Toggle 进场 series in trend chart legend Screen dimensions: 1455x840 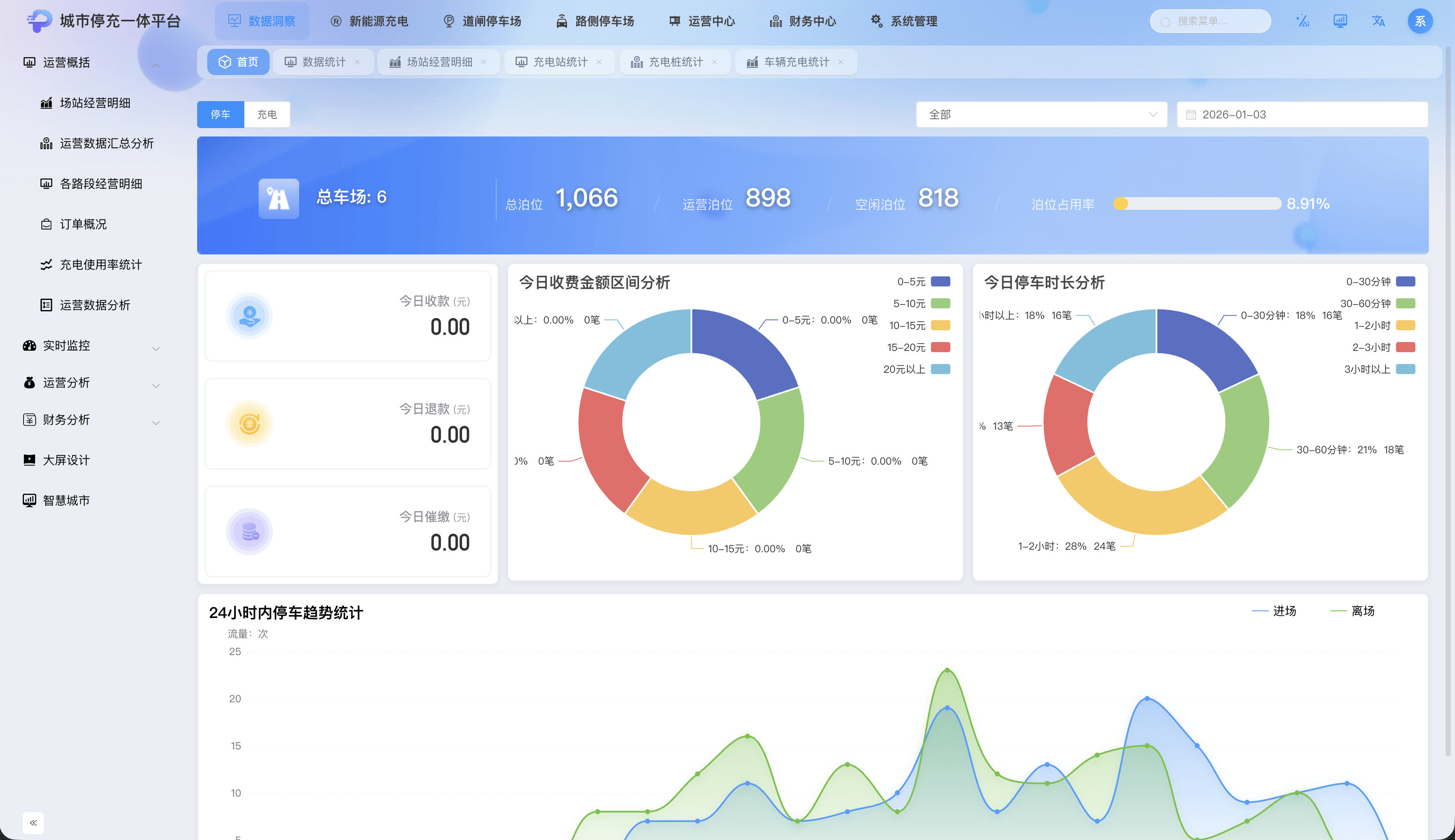coord(1274,611)
